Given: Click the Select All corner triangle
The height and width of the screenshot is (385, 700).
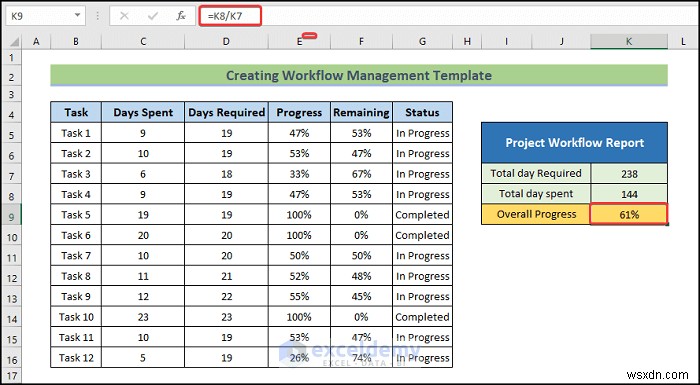Looking at the screenshot, I should [x=14, y=42].
